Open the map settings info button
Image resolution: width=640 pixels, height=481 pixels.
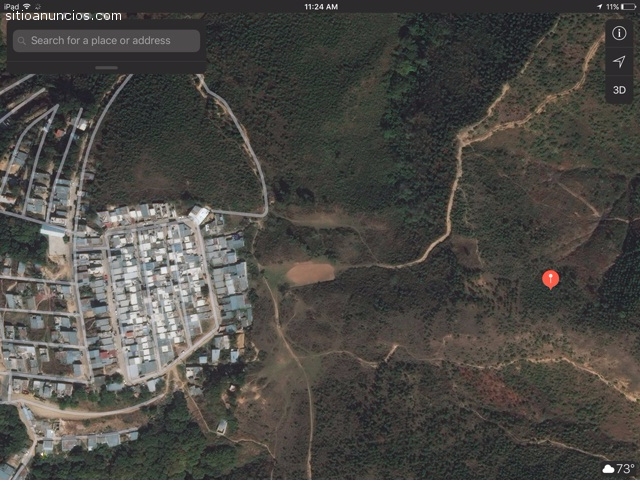click(619, 33)
